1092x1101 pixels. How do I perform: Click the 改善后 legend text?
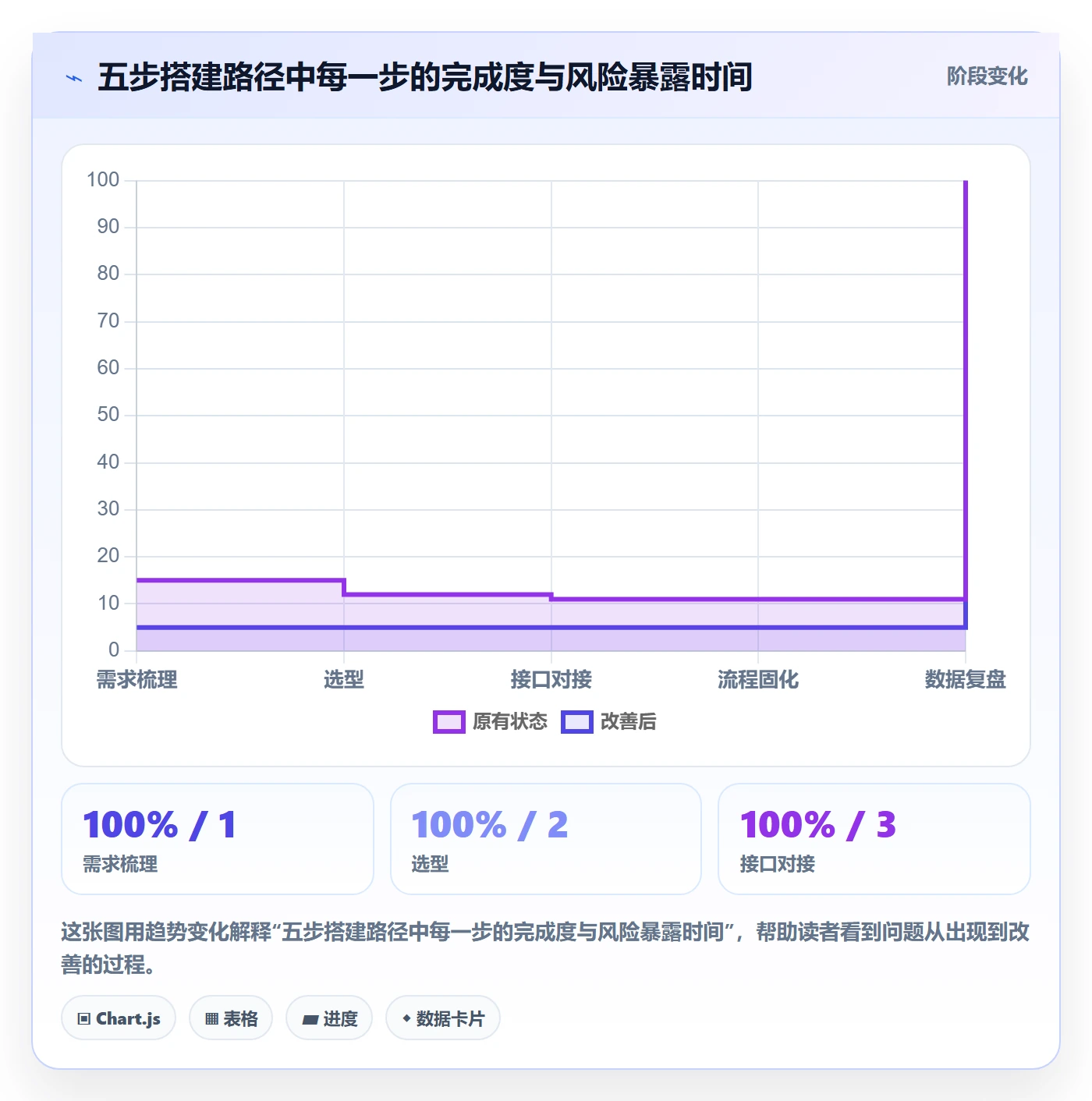tap(629, 722)
